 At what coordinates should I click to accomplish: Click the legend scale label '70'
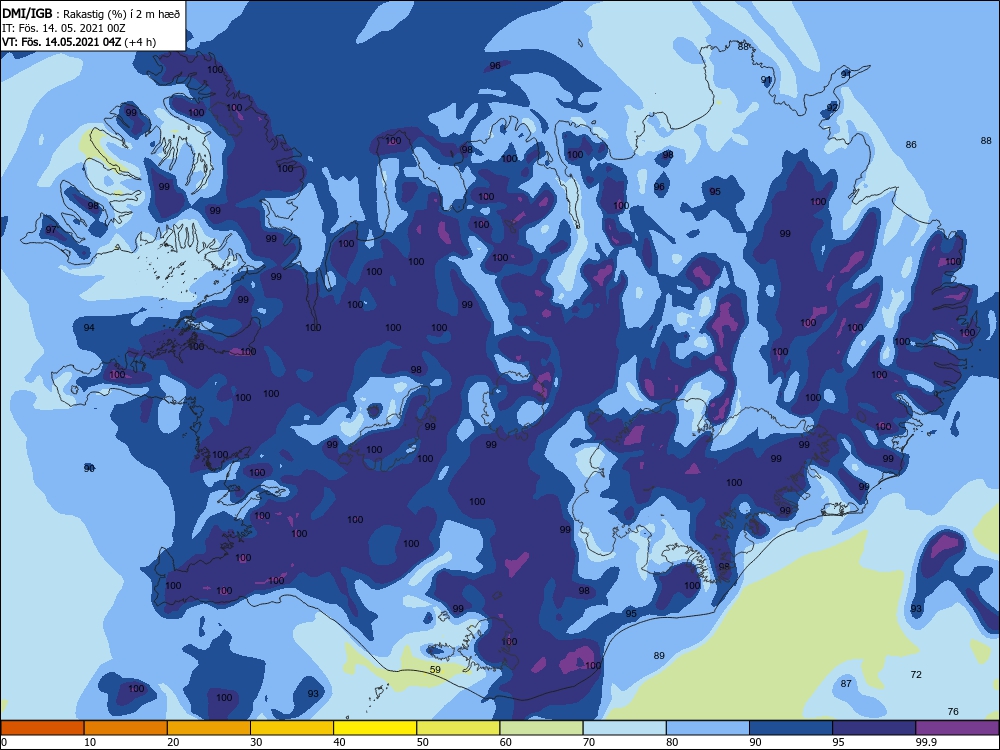coord(589,742)
